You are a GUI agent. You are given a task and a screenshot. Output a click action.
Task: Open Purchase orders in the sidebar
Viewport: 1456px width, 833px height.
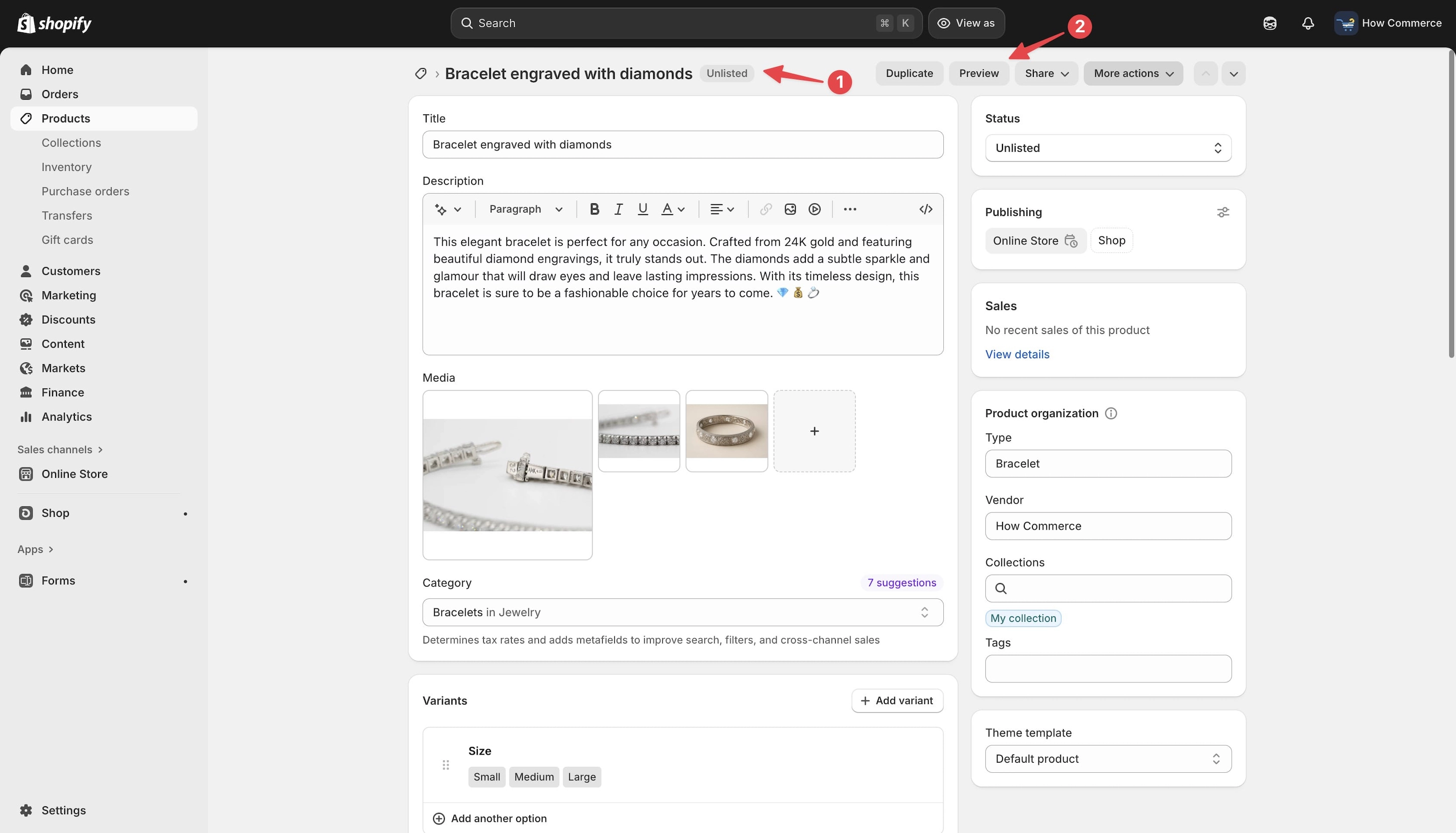coord(85,191)
